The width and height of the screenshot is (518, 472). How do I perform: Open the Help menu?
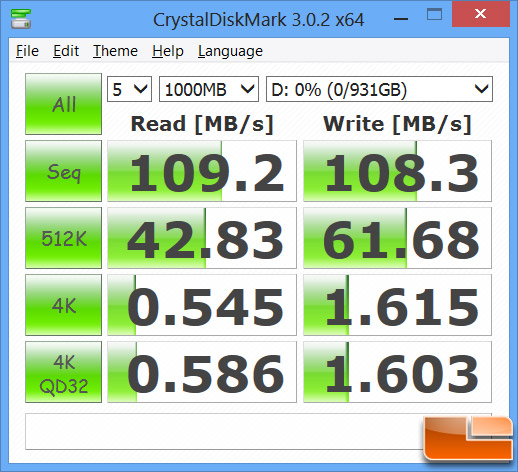coord(168,51)
